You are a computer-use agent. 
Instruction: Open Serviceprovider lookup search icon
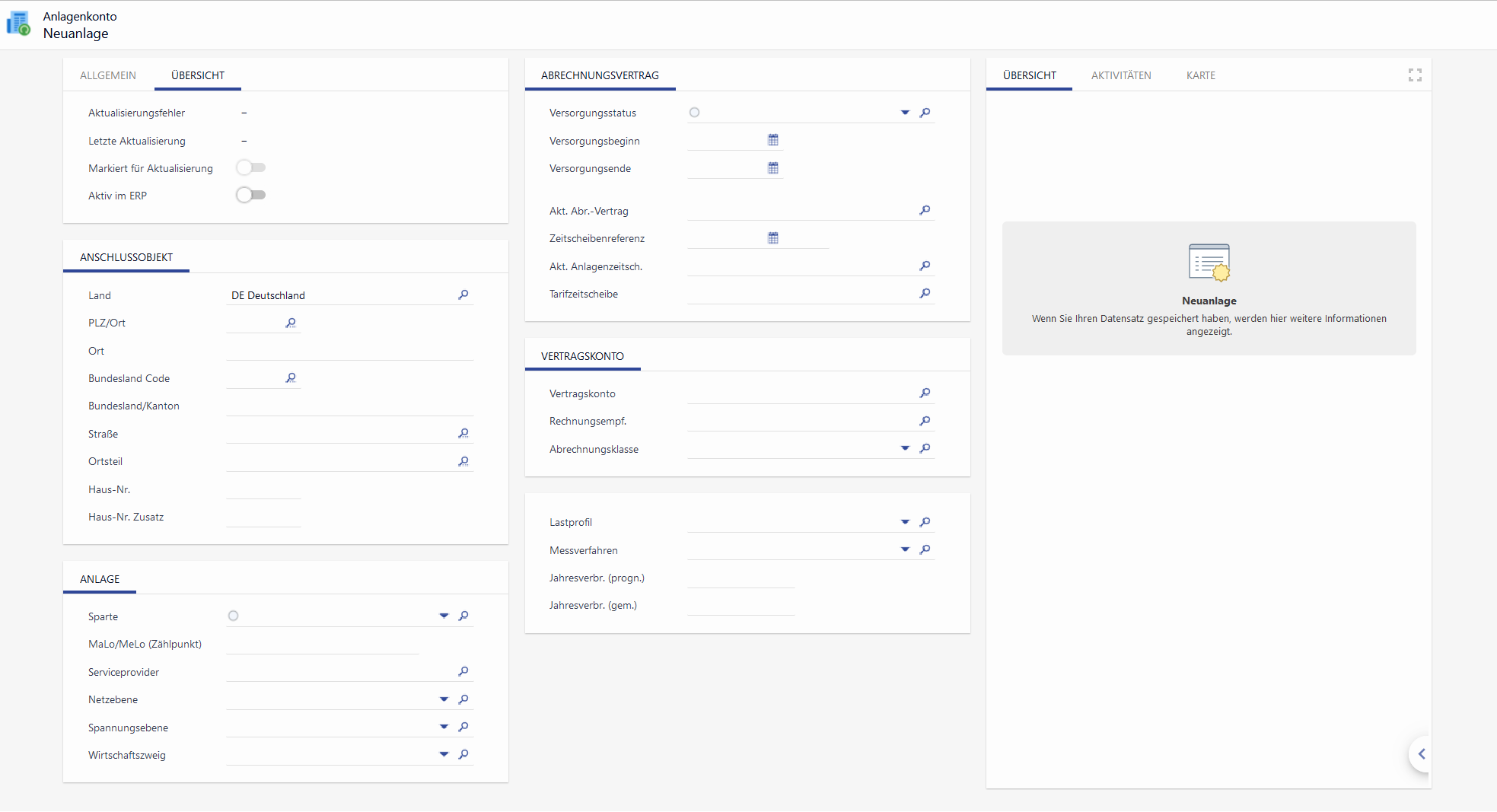coord(463,671)
